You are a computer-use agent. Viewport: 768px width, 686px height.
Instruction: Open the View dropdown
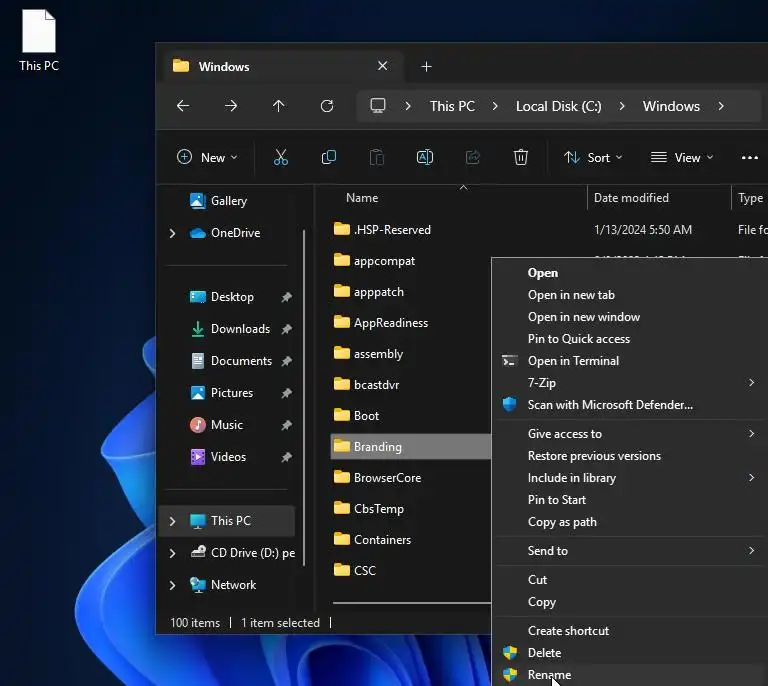[682, 157]
